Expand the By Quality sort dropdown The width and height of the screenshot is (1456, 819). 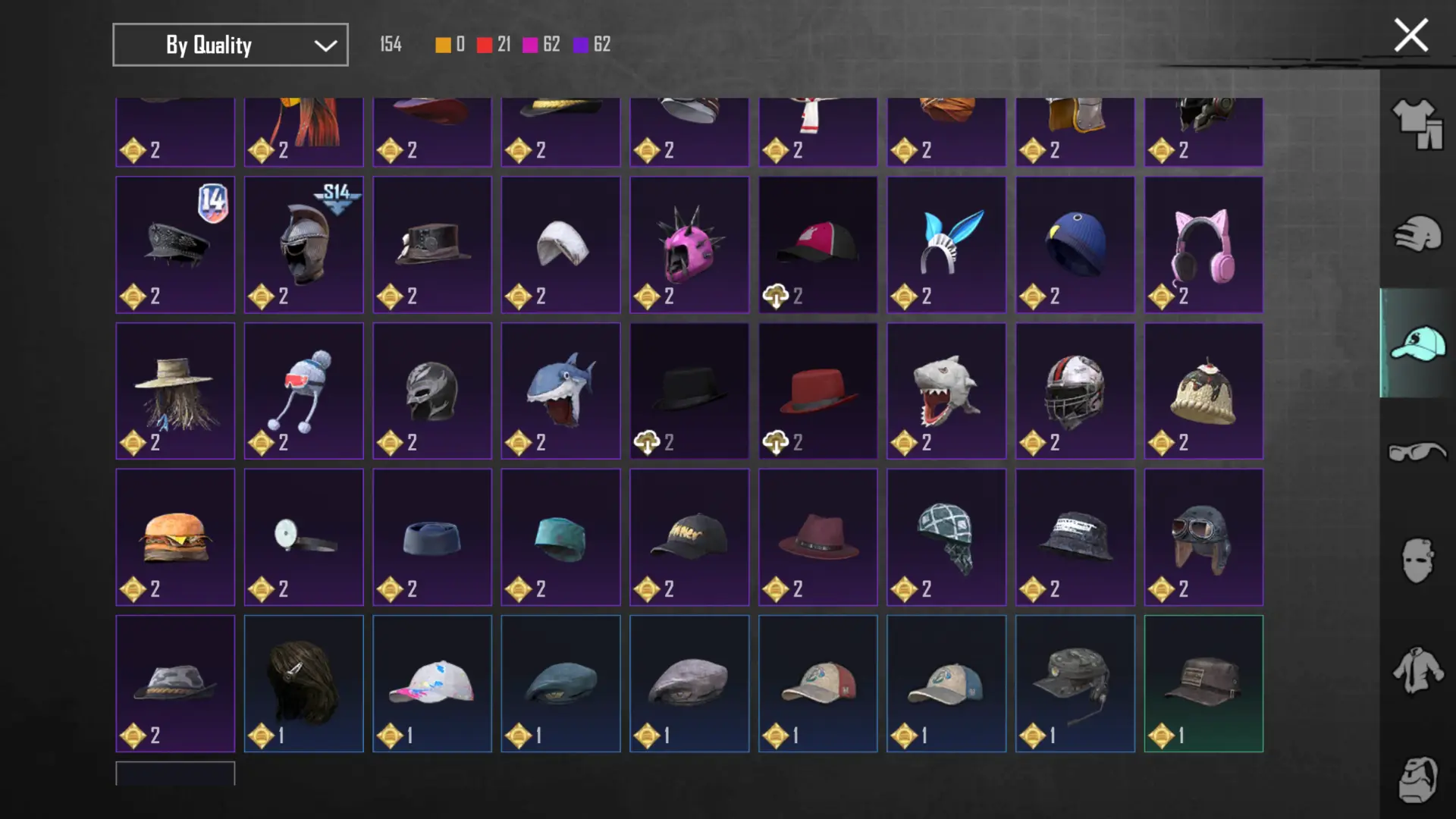click(231, 45)
